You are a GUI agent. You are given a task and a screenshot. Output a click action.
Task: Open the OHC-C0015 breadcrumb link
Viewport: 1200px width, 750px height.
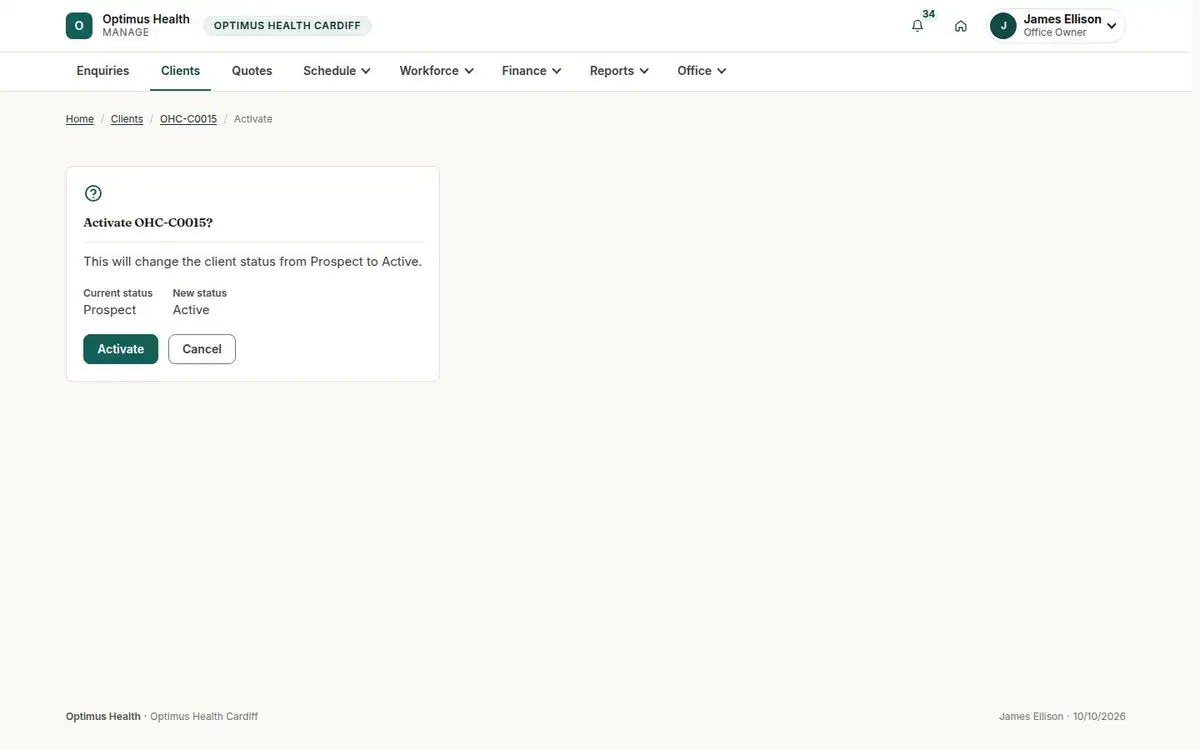(188, 119)
